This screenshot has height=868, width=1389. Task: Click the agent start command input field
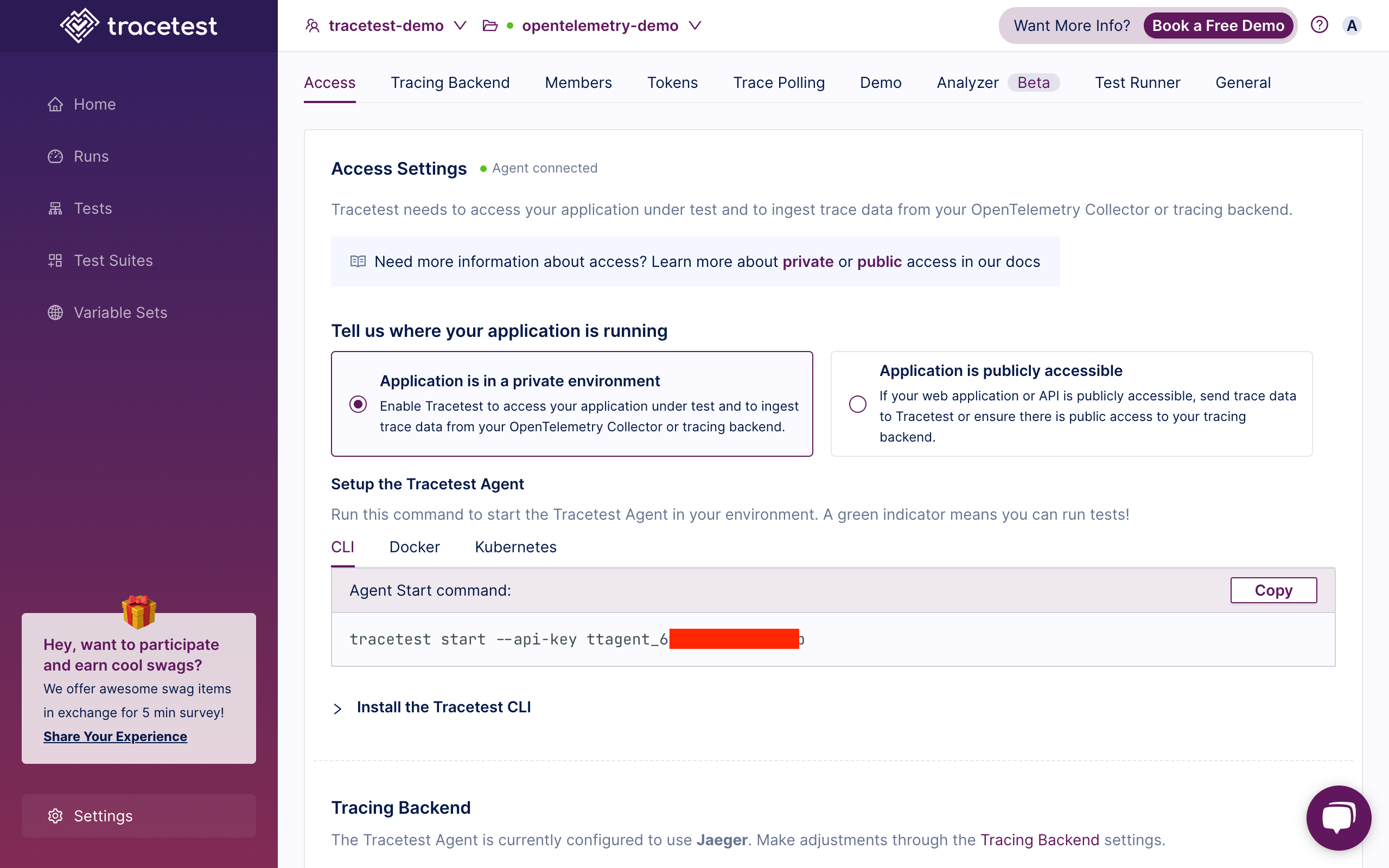(x=834, y=638)
